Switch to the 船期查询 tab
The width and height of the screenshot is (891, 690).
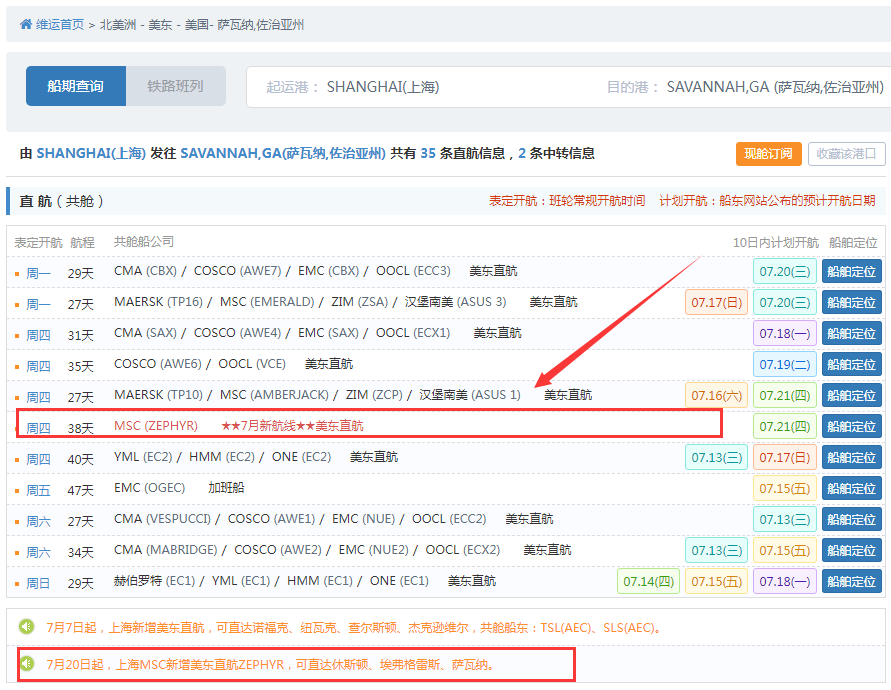tap(76, 86)
